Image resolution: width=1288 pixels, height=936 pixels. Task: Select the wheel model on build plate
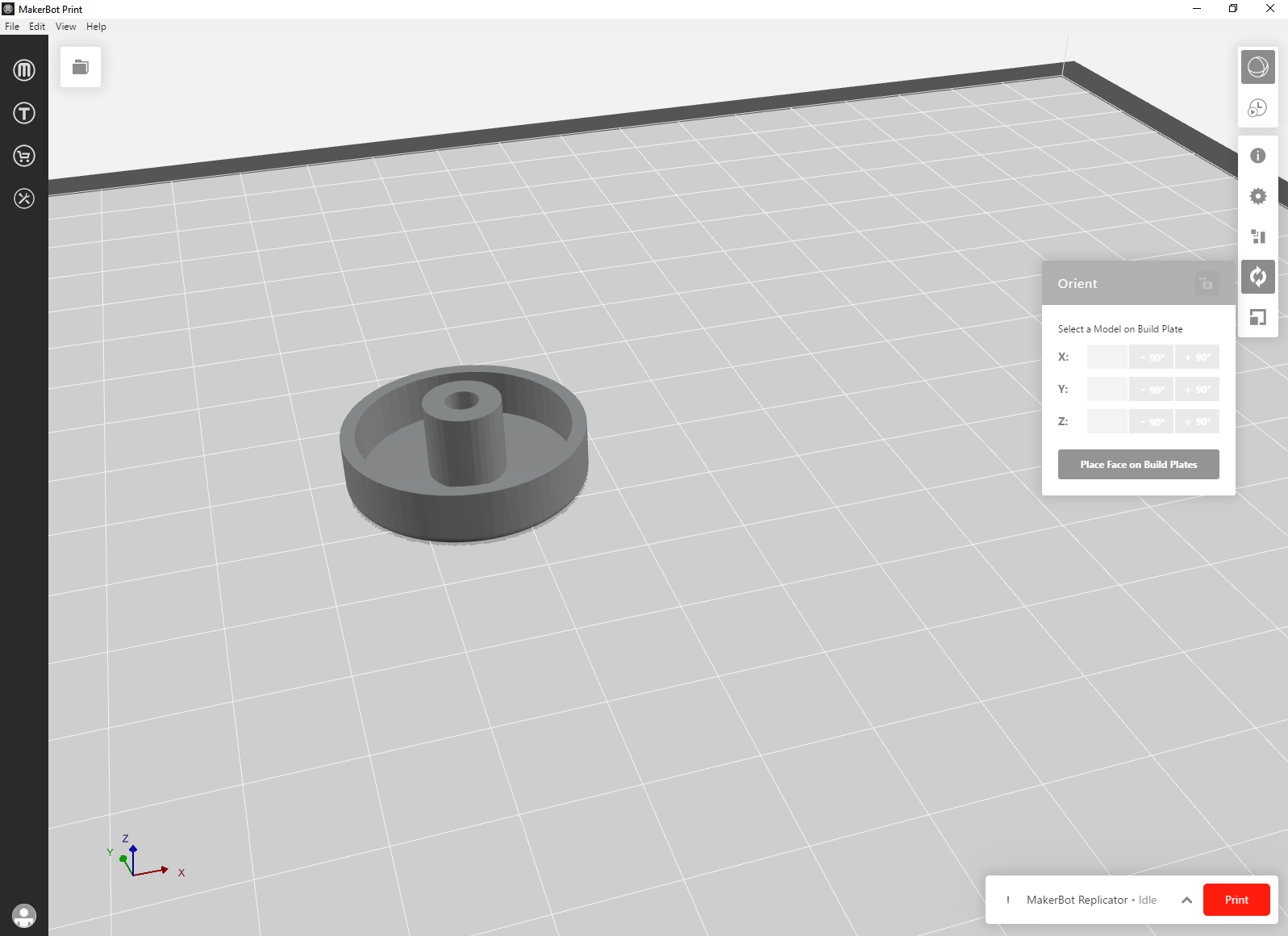(x=464, y=453)
